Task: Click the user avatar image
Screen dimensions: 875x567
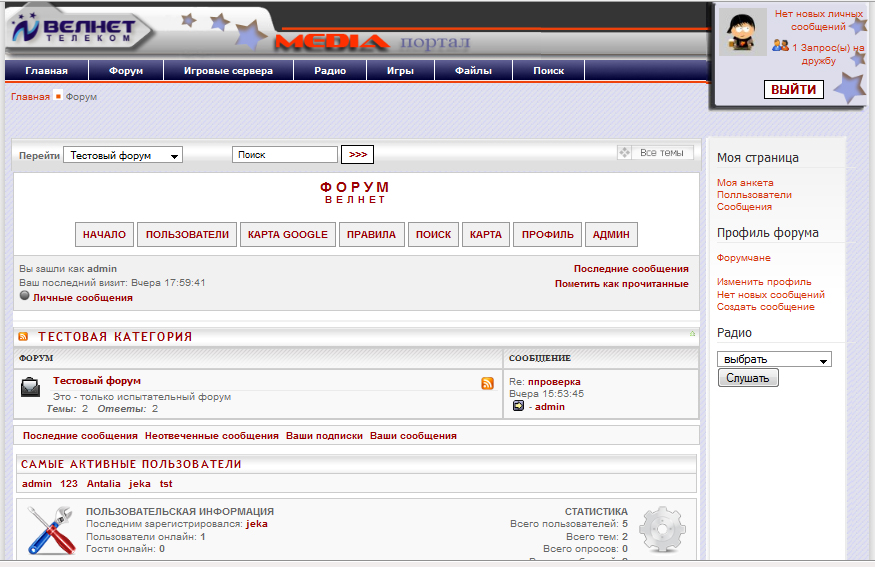Action: [742, 32]
